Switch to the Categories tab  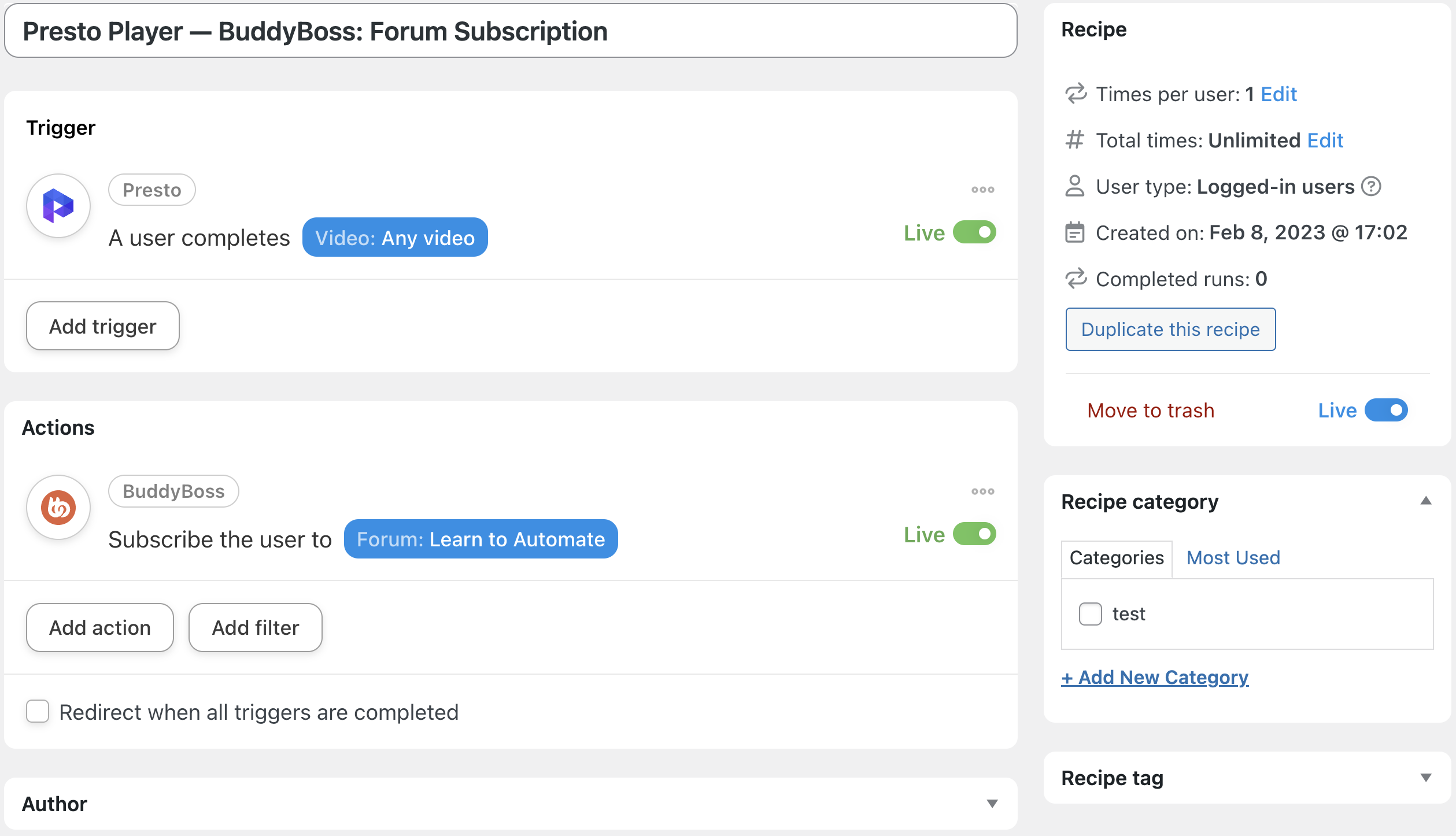1117,558
